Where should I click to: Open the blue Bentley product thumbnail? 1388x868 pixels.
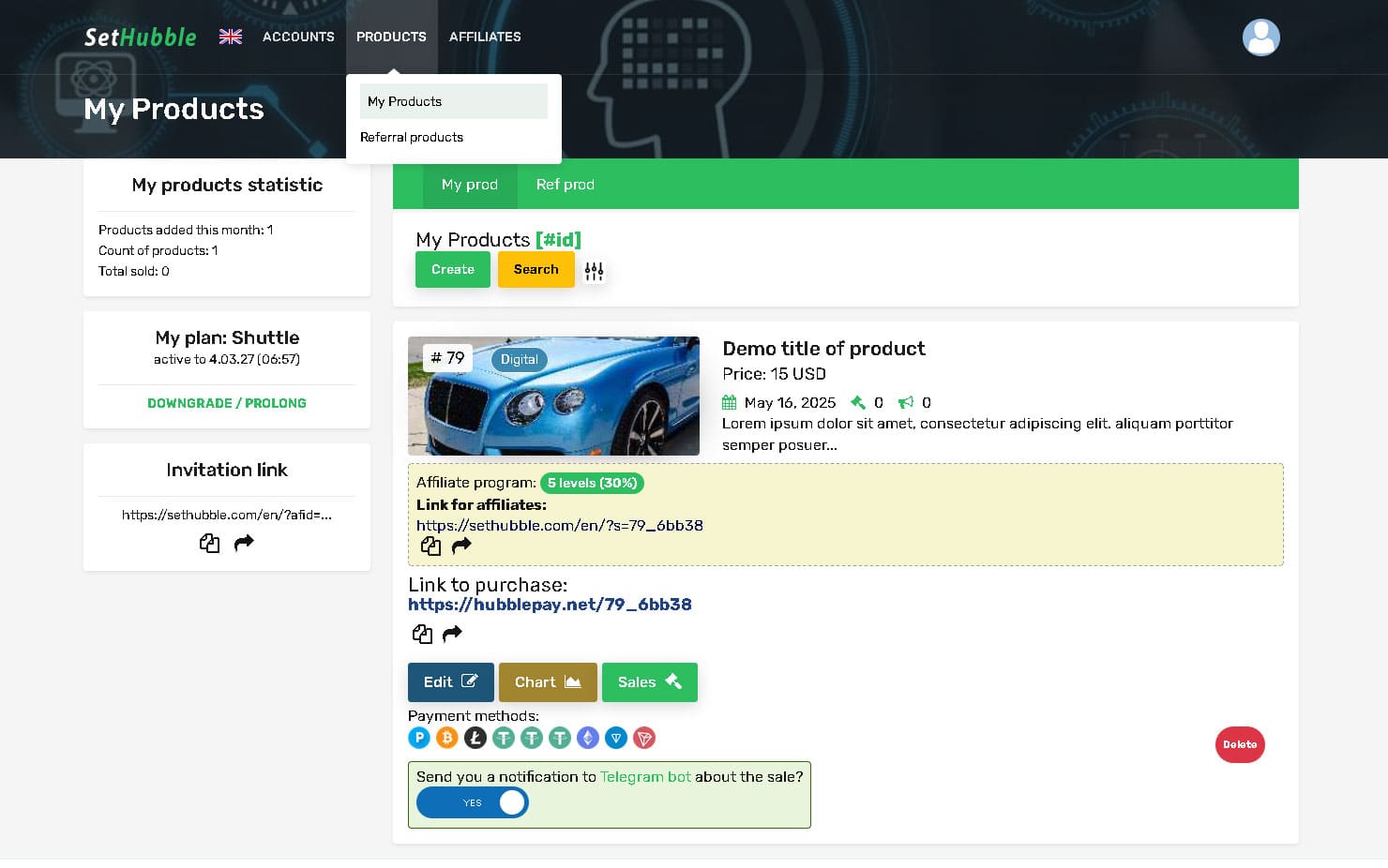coord(553,396)
